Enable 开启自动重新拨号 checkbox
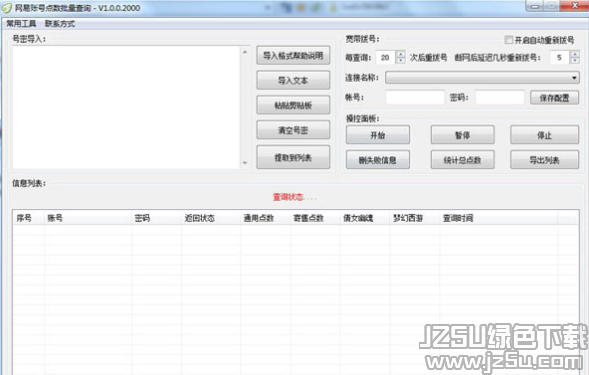The height and width of the screenshot is (375, 589). 509,40
